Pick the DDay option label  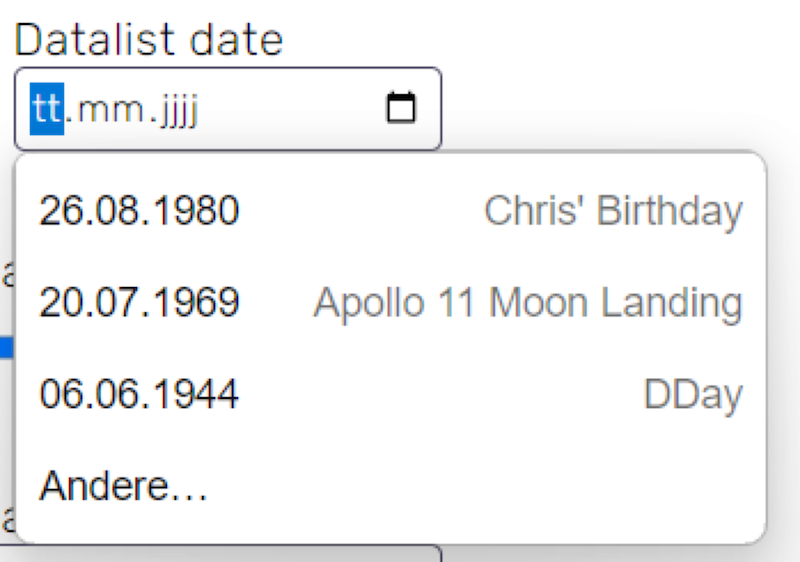pos(693,396)
